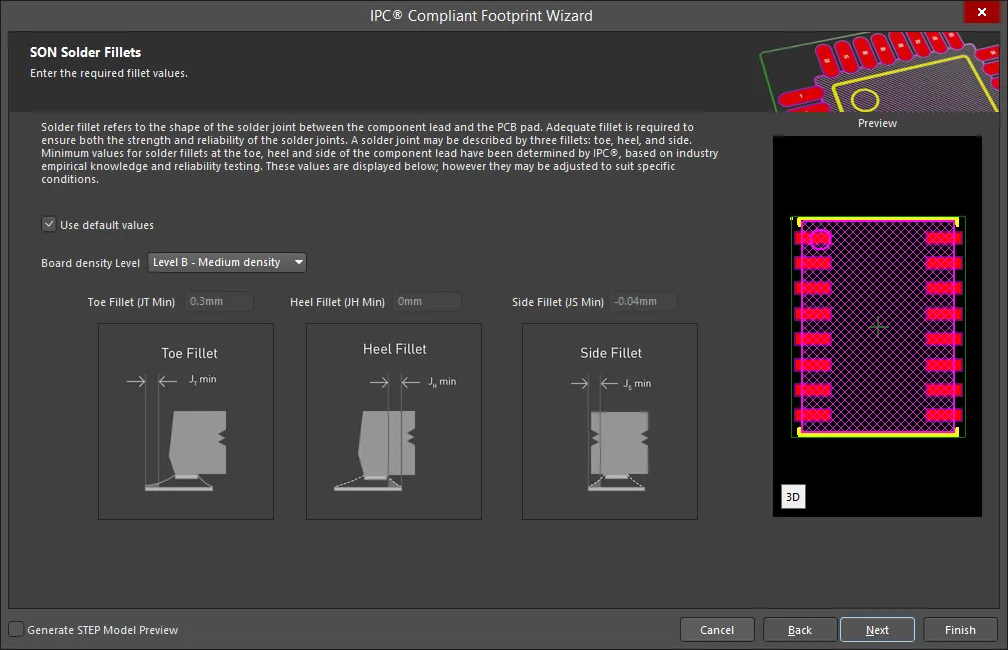
Task: Go Back to previous wizard page
Action: 800,629
